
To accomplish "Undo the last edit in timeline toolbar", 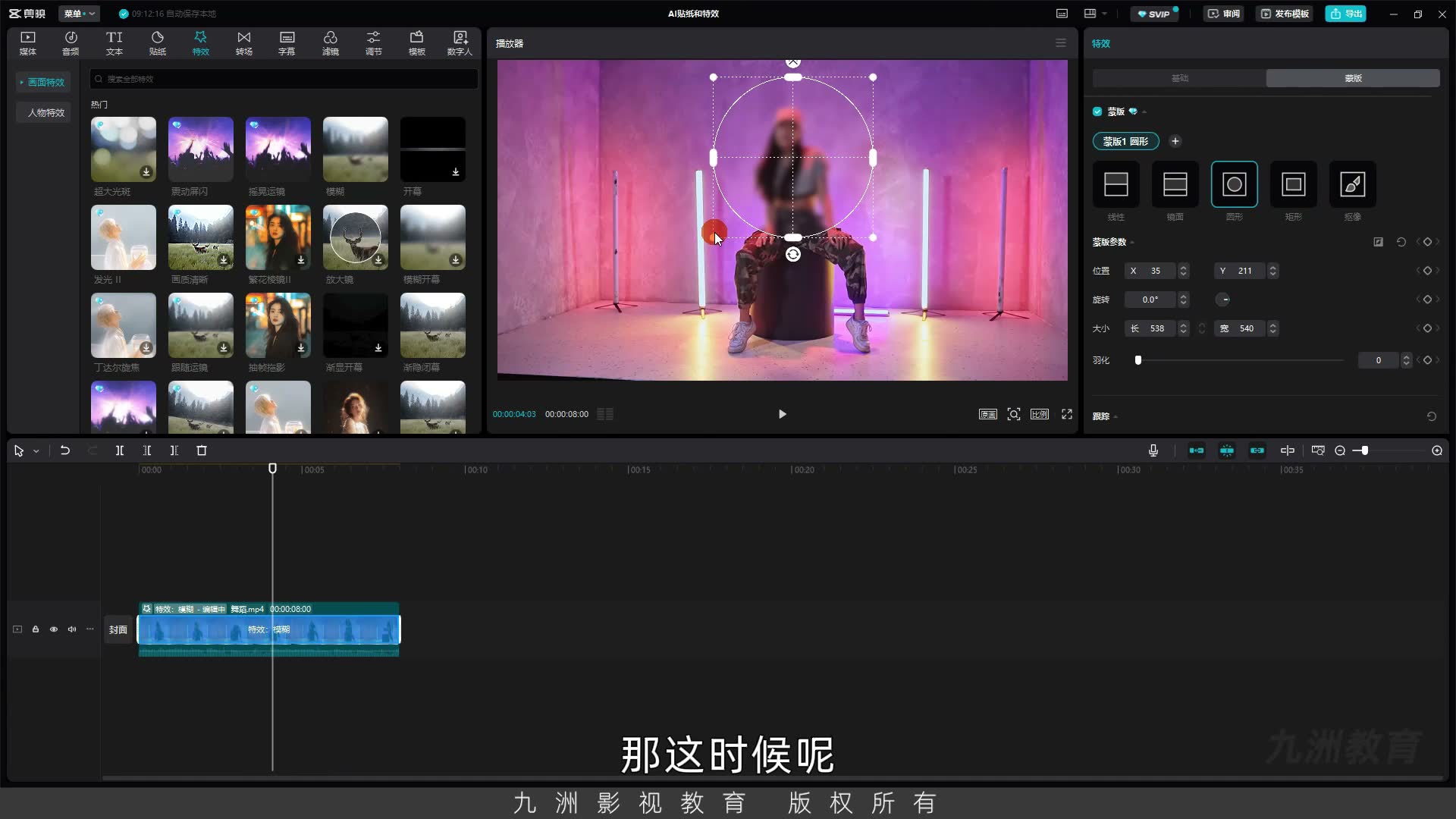I will [x=65, y=450].
